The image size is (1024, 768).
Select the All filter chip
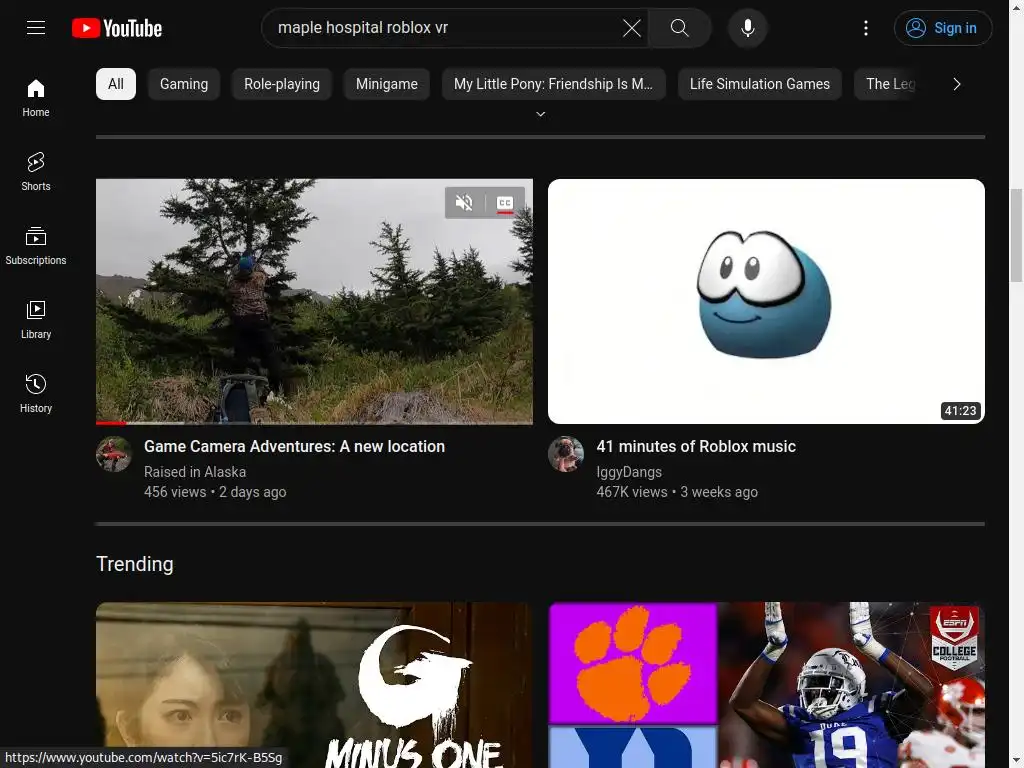(116, 84)
